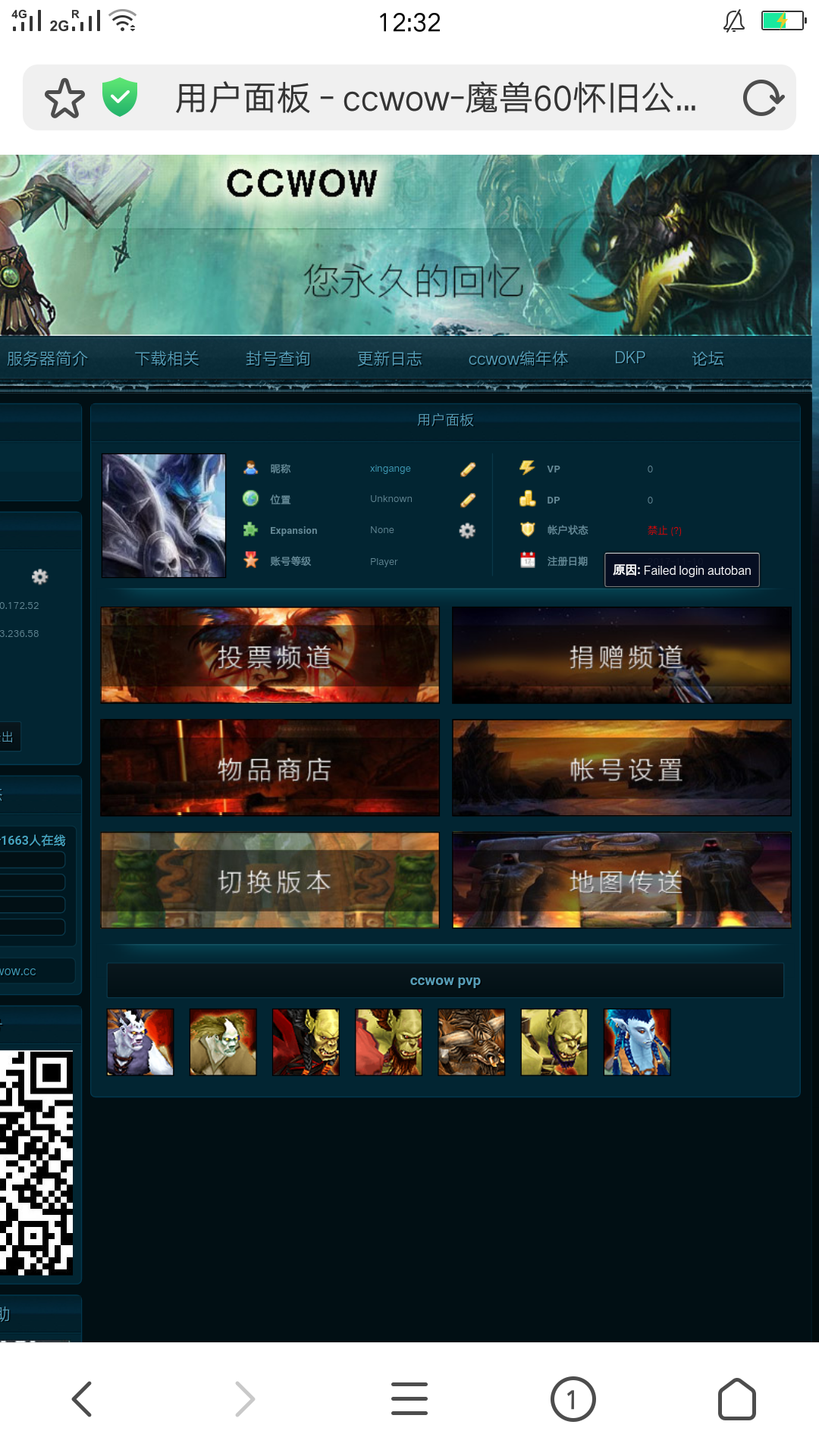The width and height of the screenshot is (819, 1456).
Task: Reload the page with the refresh icon
Action: tap(762, 98)
